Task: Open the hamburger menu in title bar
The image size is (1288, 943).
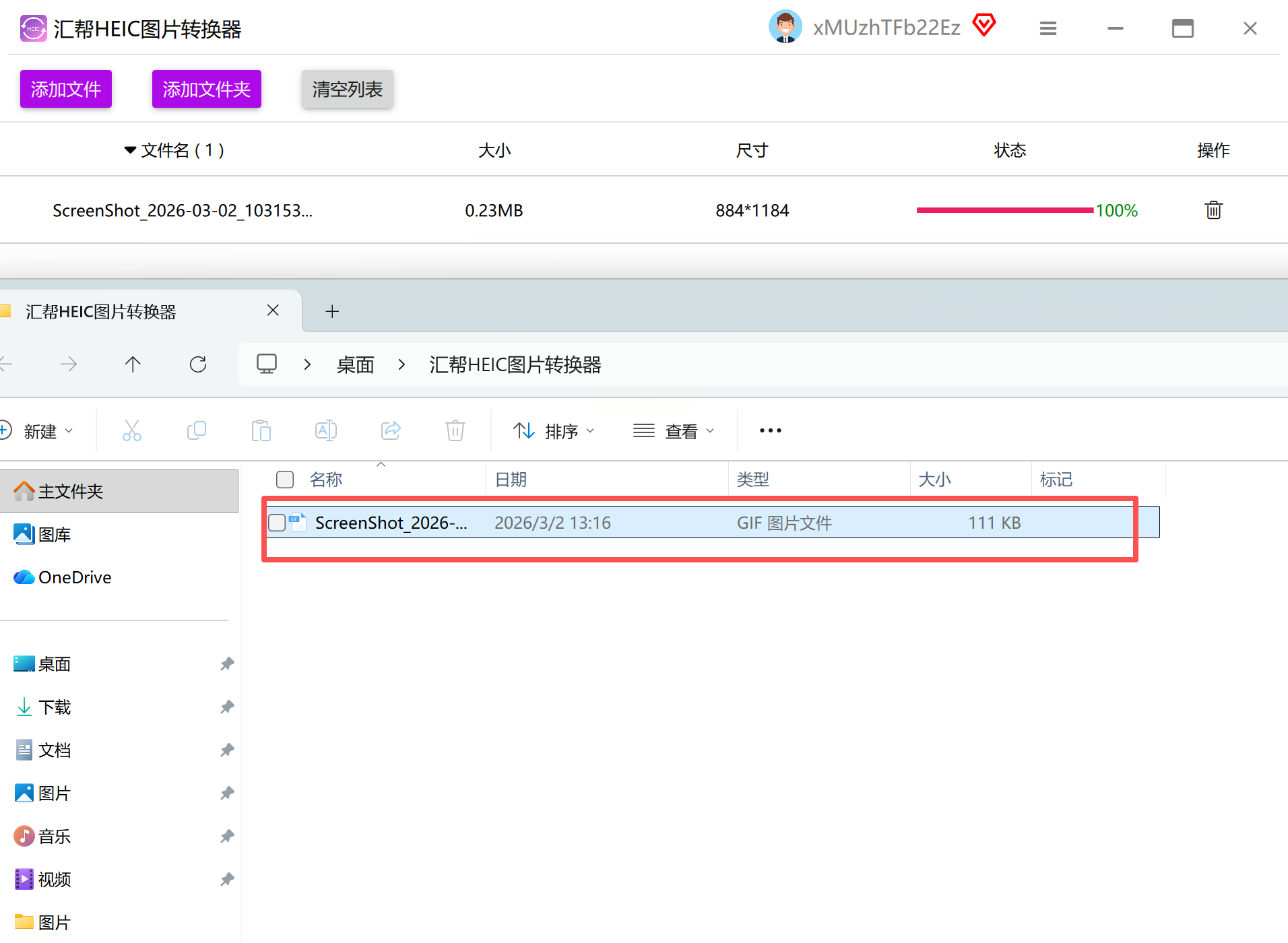Action: [x=1048, y=28]
